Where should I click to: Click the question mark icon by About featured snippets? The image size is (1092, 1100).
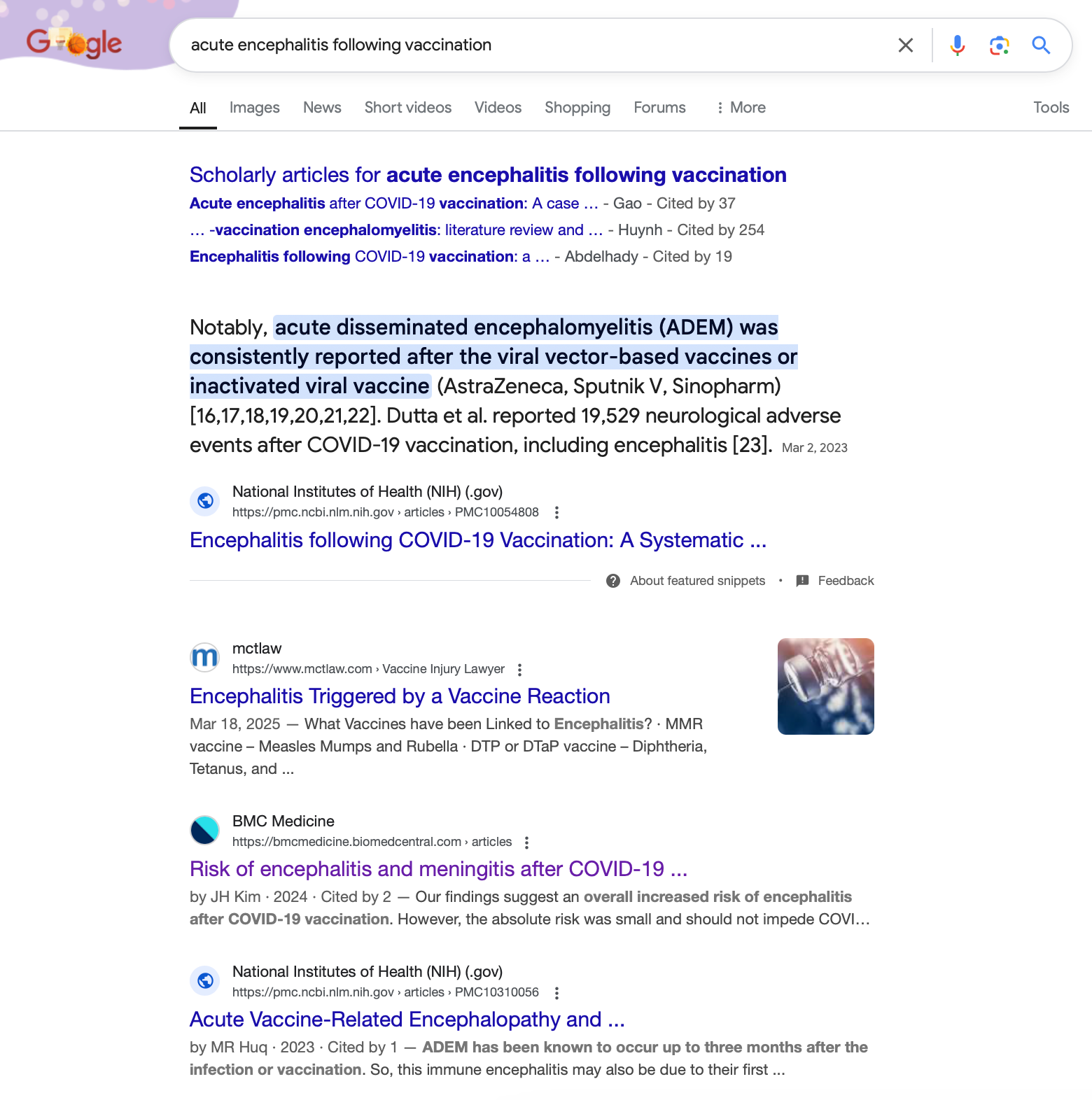613,581
